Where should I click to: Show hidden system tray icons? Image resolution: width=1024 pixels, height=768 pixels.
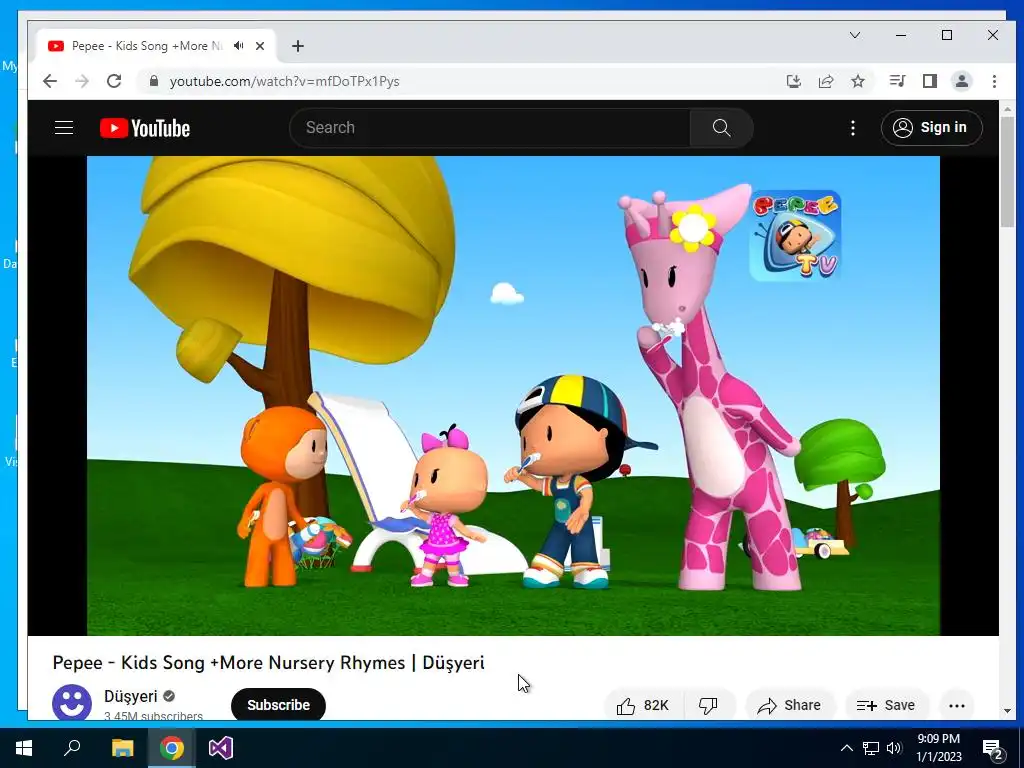click(x=846, y=748)
